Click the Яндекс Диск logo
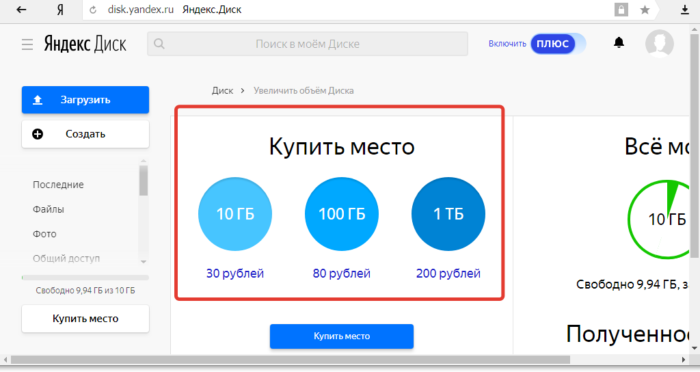Screen dimensions: 700x372 pos(85,44)
